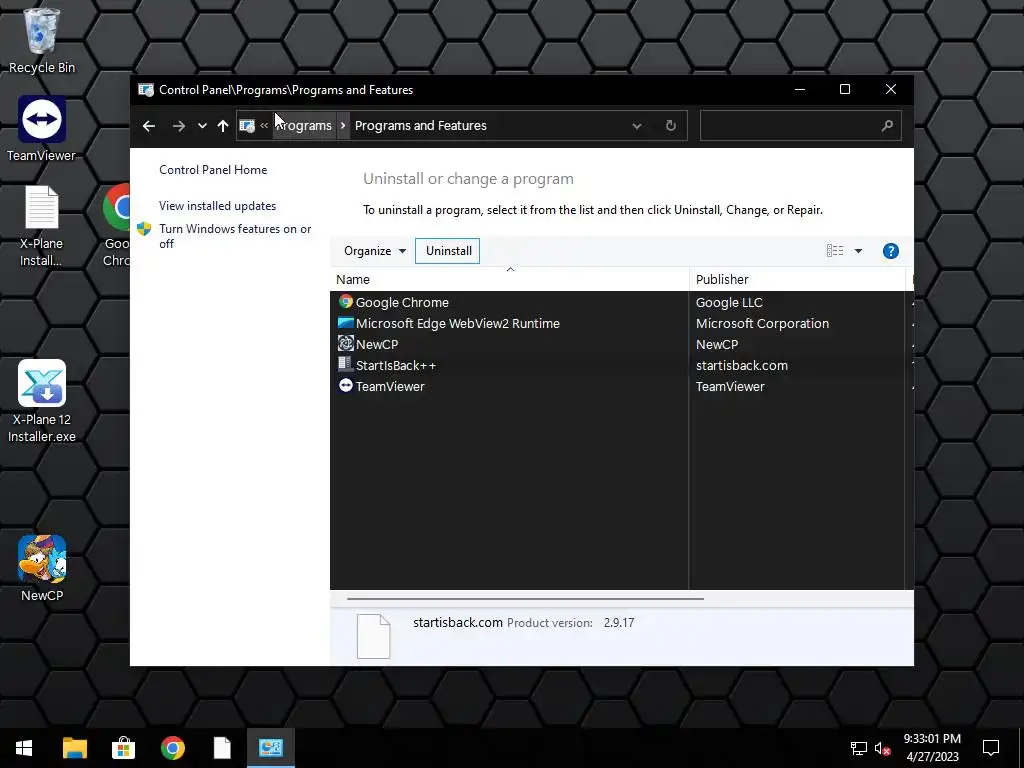Expand the address bar history dropdown
Viewport: 1024px width, 768px height.
(x=637, y=125)
